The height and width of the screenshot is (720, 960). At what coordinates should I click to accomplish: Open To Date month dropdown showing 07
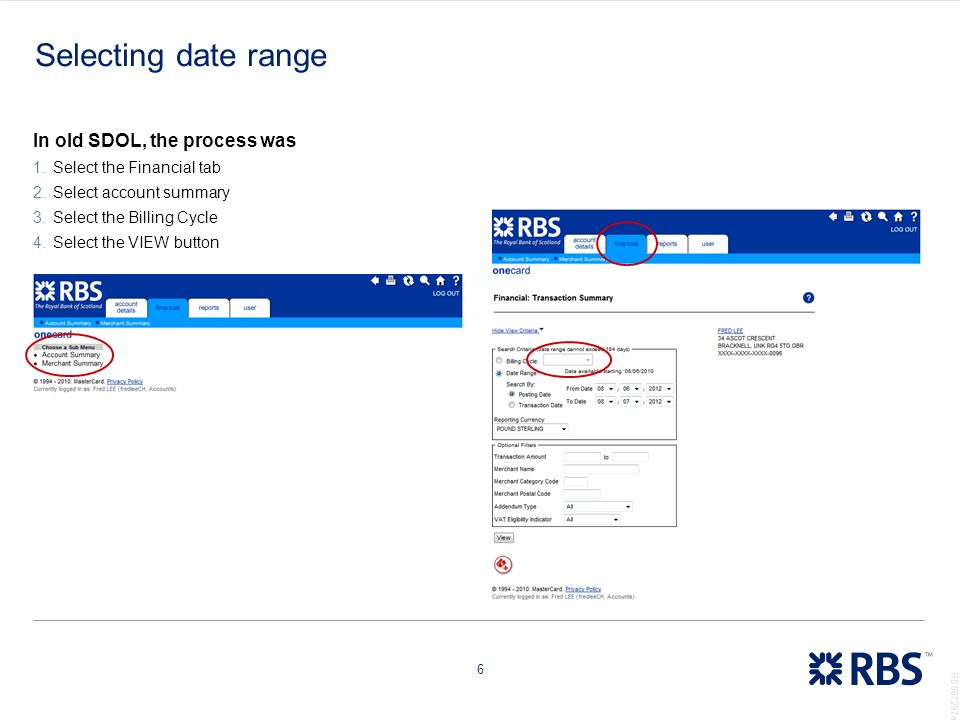pos(631,402)
